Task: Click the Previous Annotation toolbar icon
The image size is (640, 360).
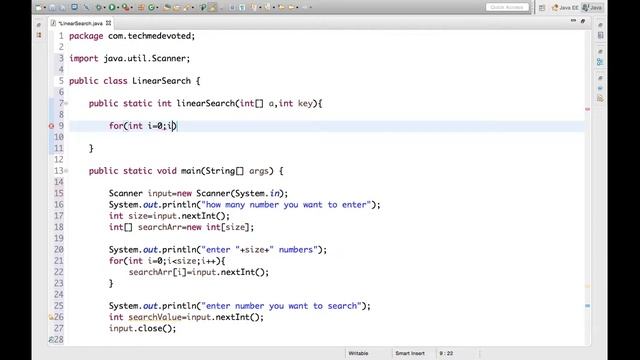Action: [x=267, y=7]
